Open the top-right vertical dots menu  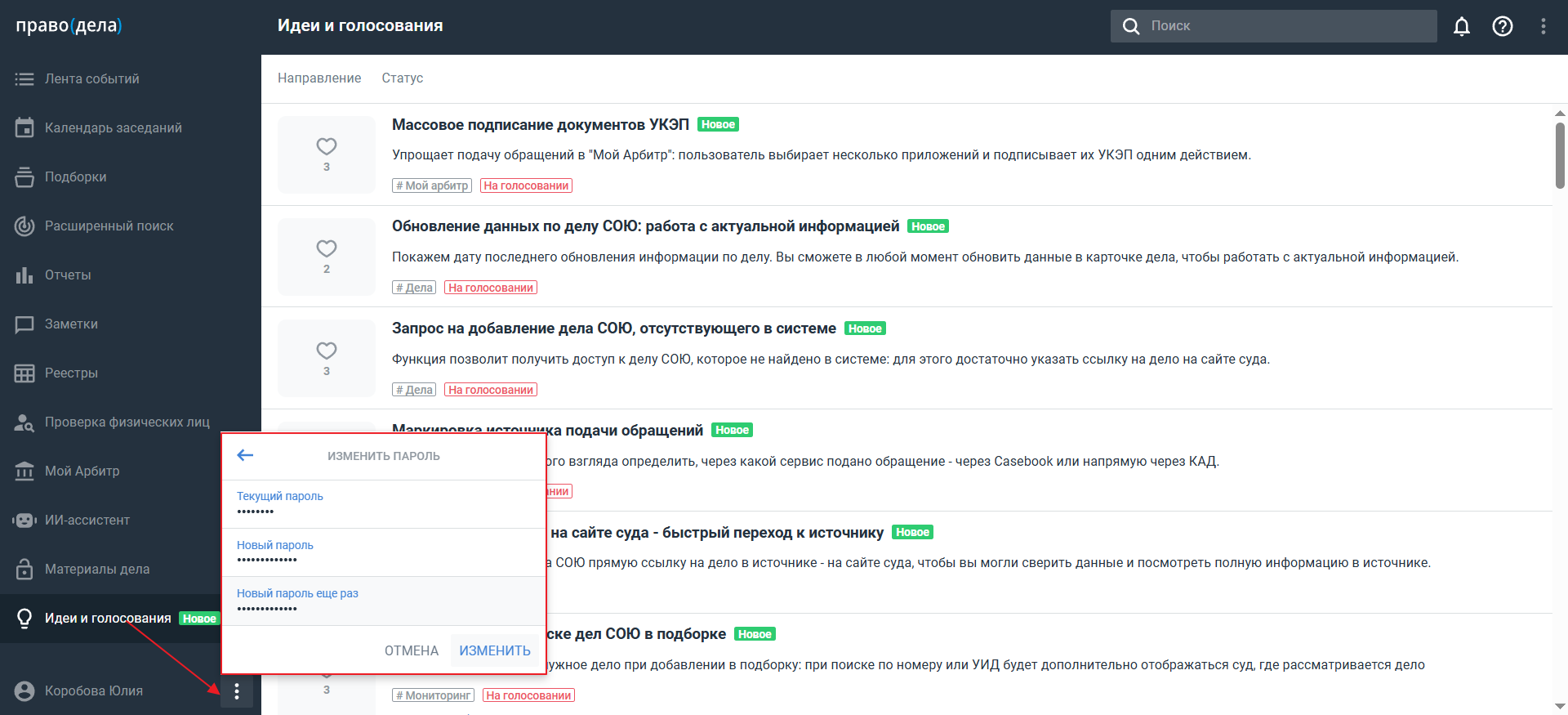point(1543,26)
